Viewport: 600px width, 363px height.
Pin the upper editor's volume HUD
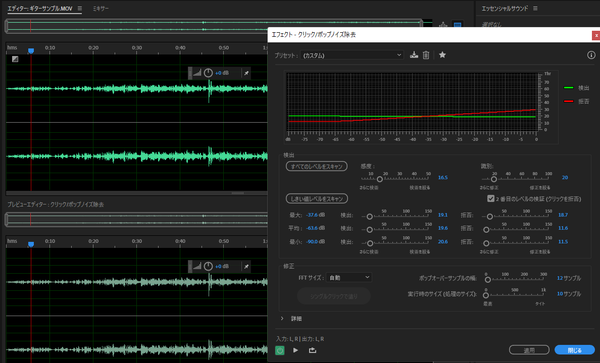[x=246, y=73]
